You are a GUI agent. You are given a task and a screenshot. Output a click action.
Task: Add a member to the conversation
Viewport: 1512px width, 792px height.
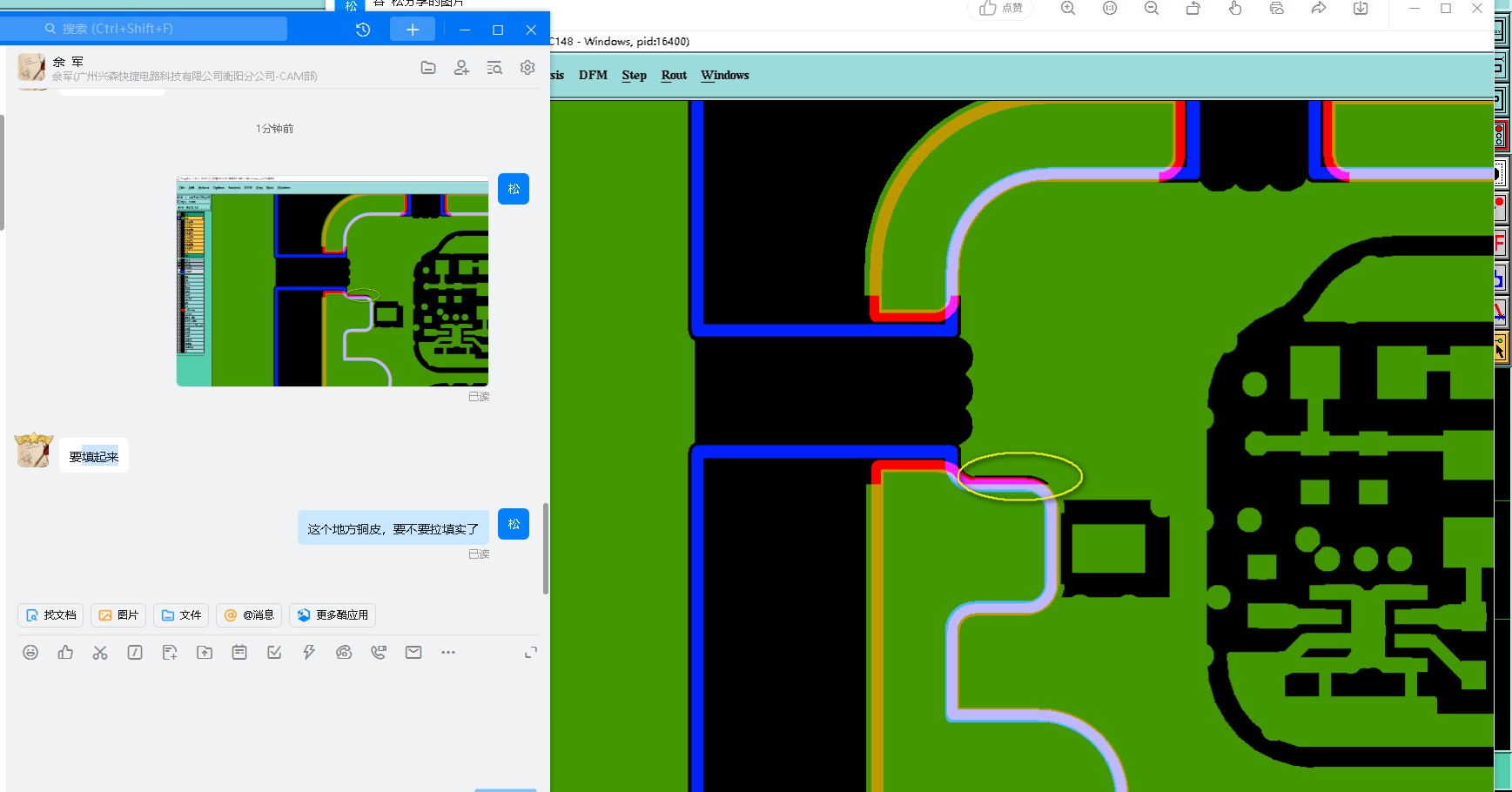(x=461, y=68)
